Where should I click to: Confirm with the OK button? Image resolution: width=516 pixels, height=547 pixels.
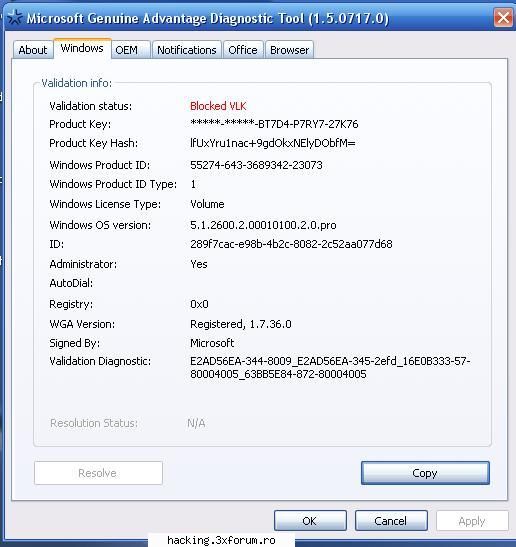tap(310, 521)
